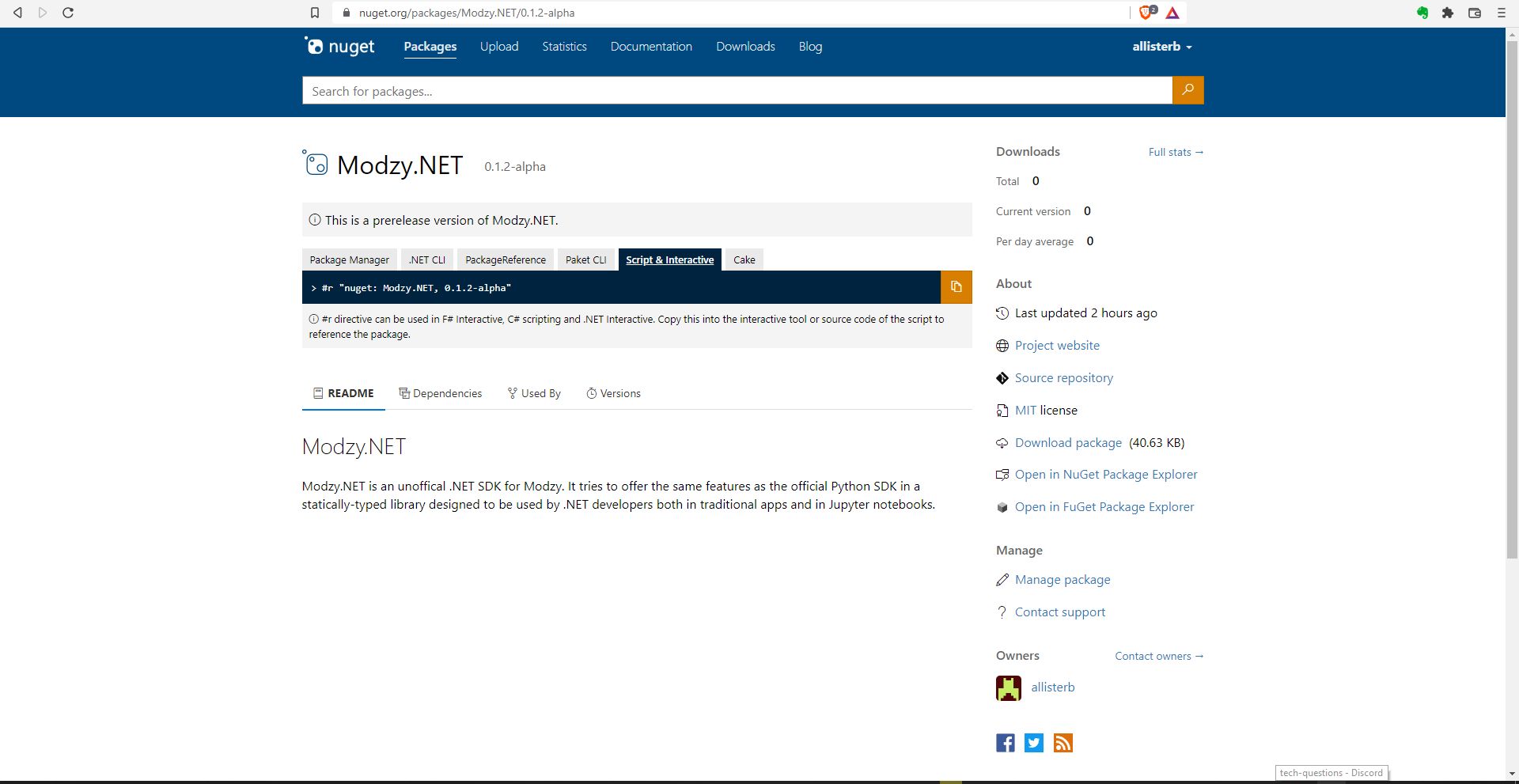Select the .NET CLI tab
The width and height of the screenshot is (1519, 784).
click(427, 259)
